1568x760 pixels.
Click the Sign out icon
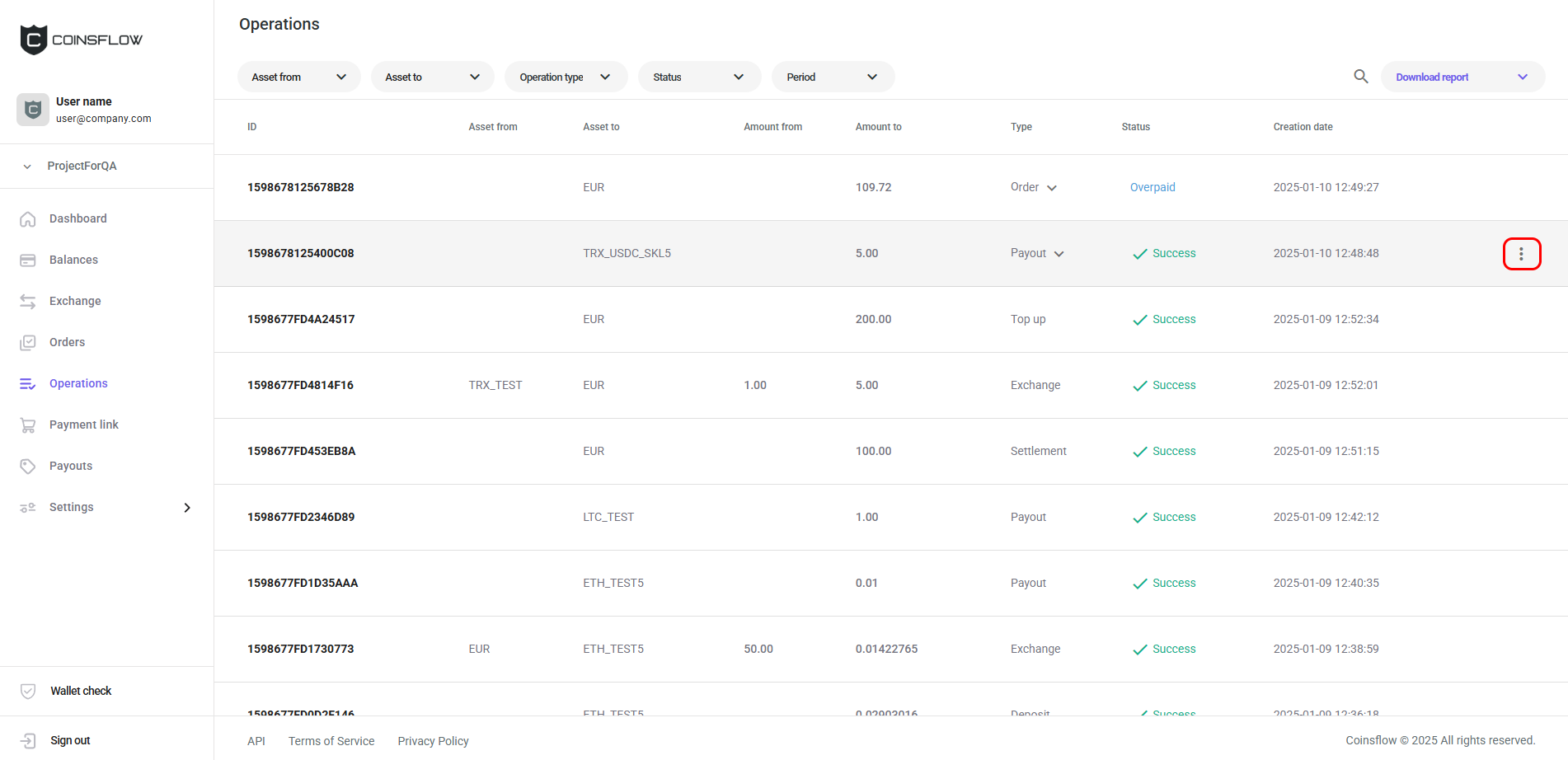pyautogui.click(x=28, y=740)
